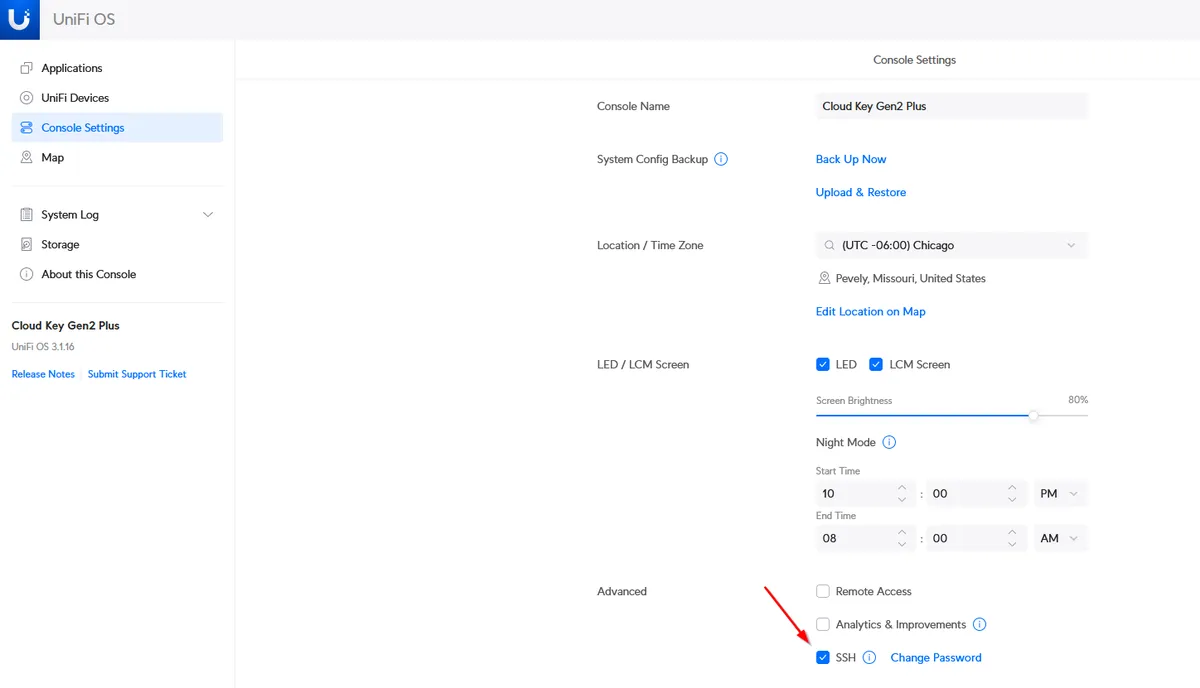Click Edit Location on Map link
Viewport: 1200px width, 688px height.
click(871, 311)
